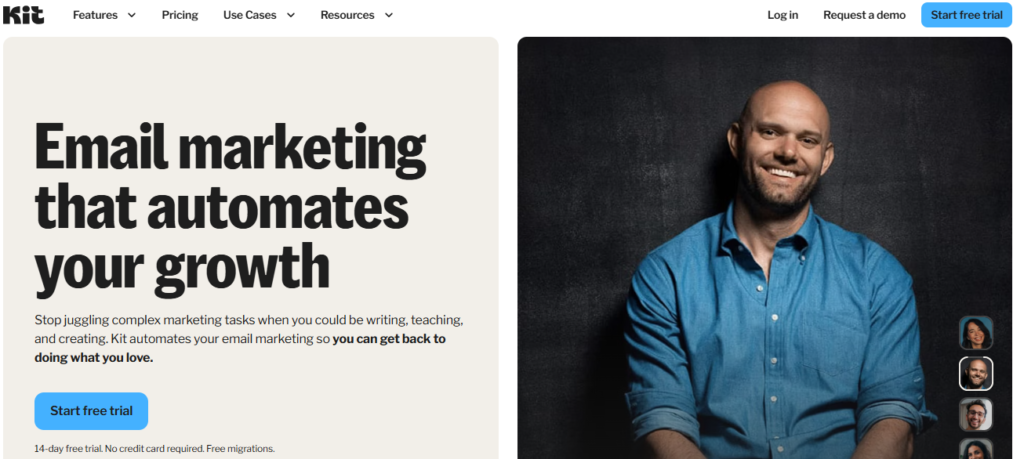This screenshot has width=1024, height=459.
Task: Click the bold "doing what you love" text
Action: coord(93,358)
